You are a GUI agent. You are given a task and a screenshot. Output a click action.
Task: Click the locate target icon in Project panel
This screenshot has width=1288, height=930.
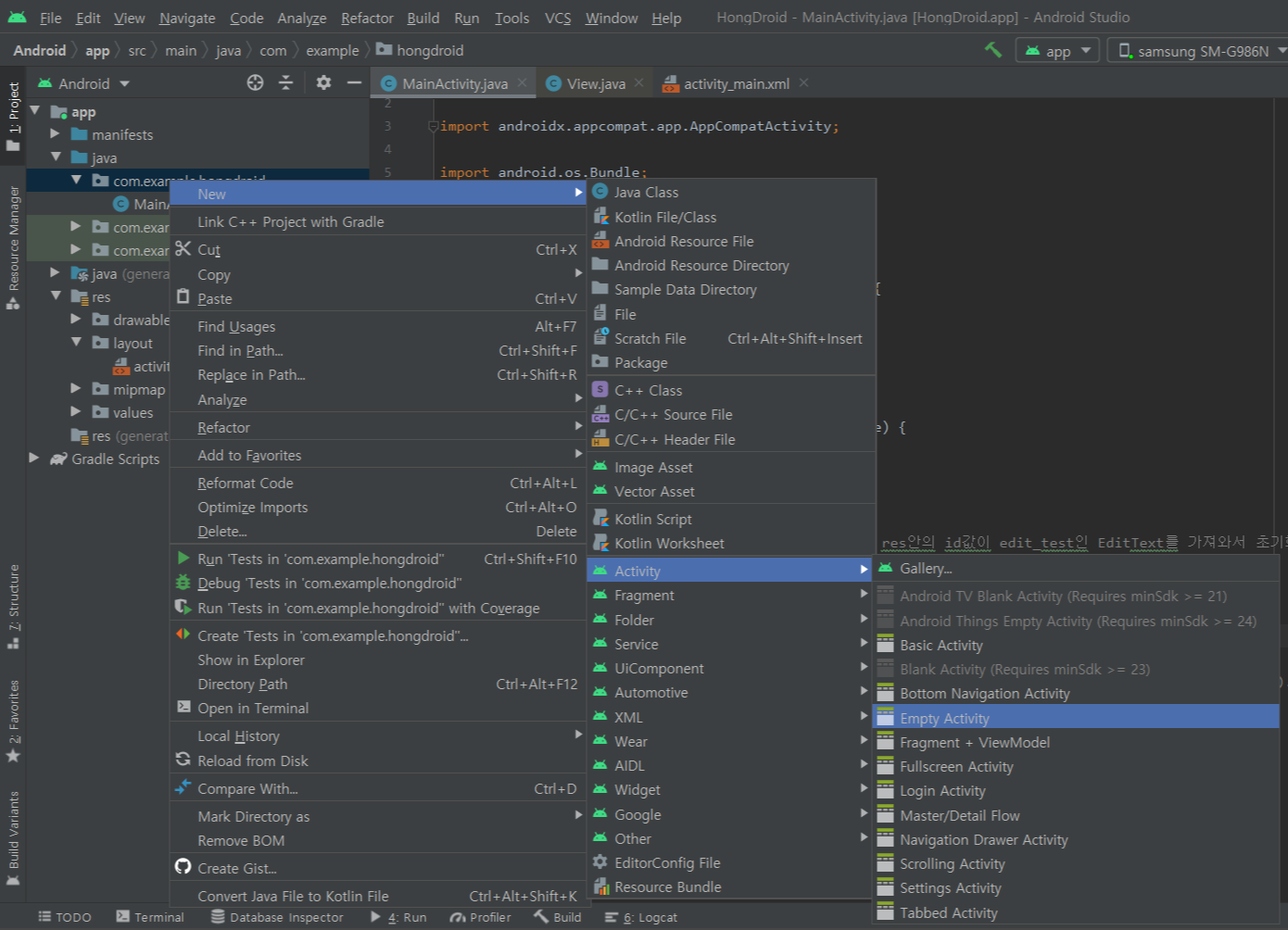[x=255, y=82]
